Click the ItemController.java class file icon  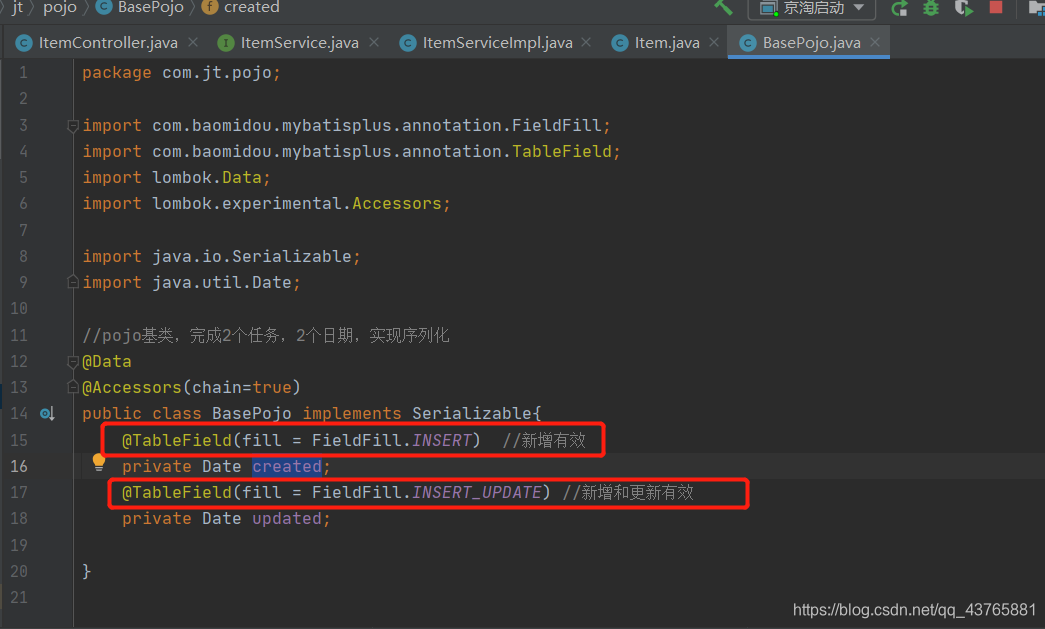click(24, 43)
